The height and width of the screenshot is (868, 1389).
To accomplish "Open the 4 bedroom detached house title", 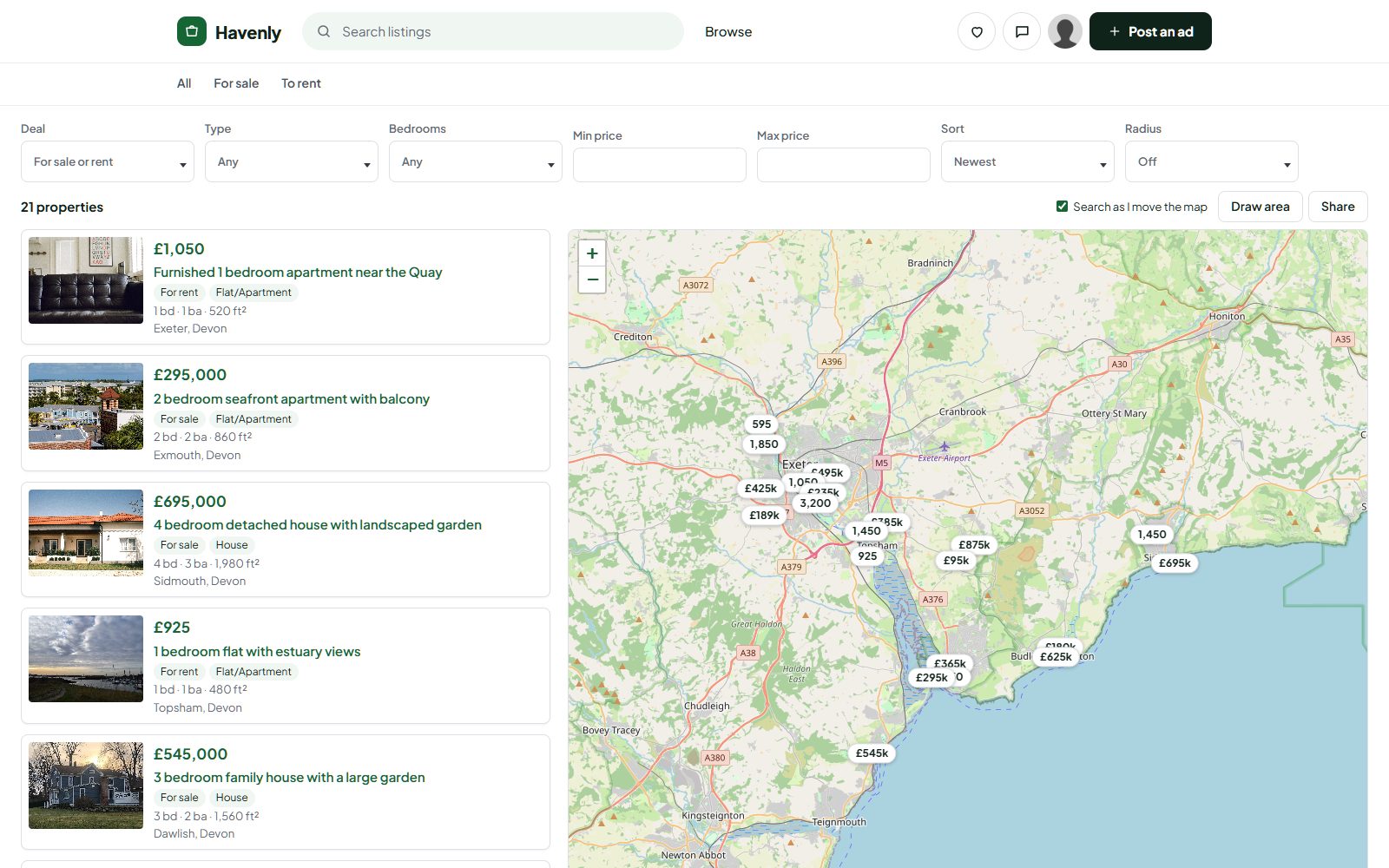I will (318, 525).
